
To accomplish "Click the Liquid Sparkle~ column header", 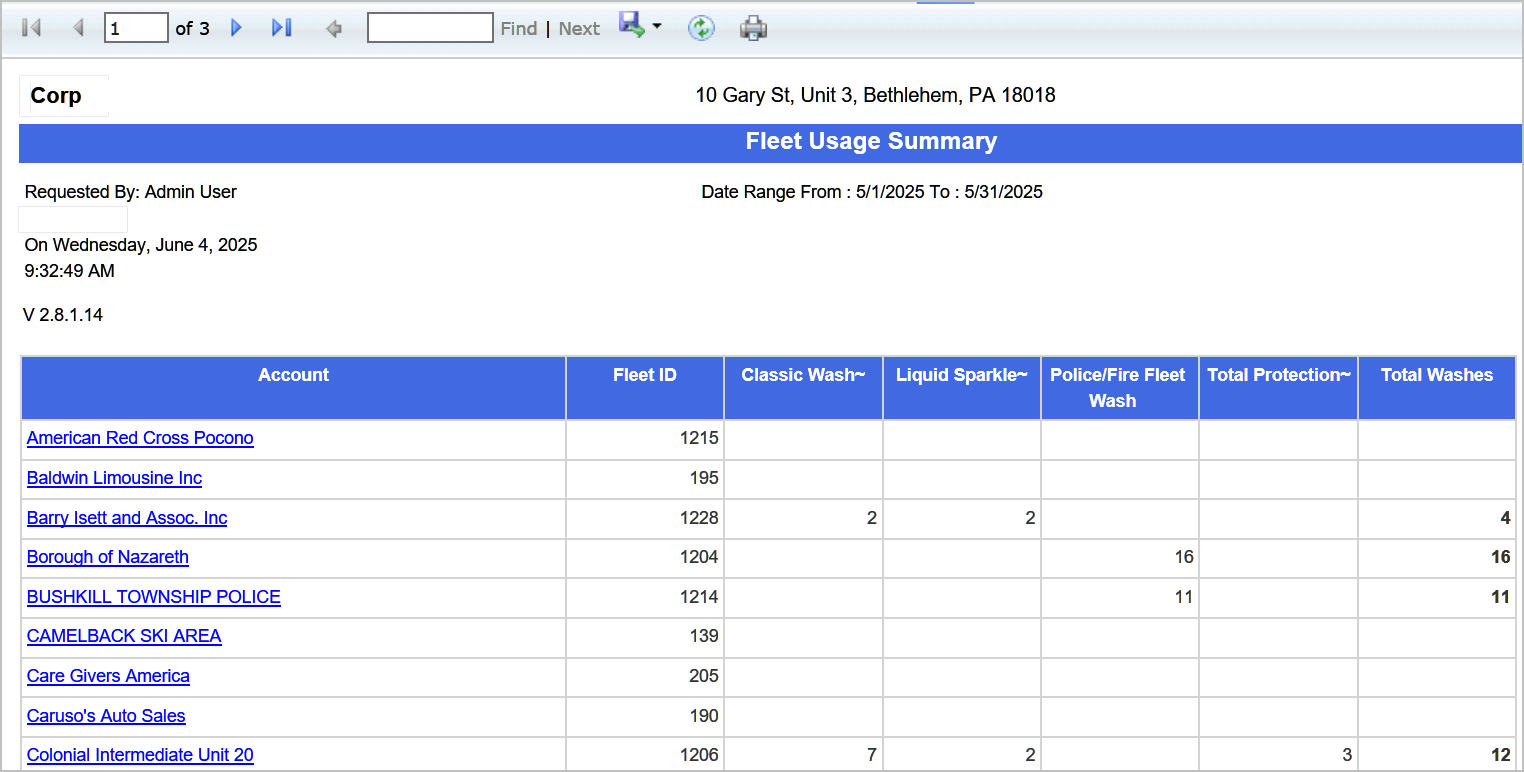I will (962, 388).
